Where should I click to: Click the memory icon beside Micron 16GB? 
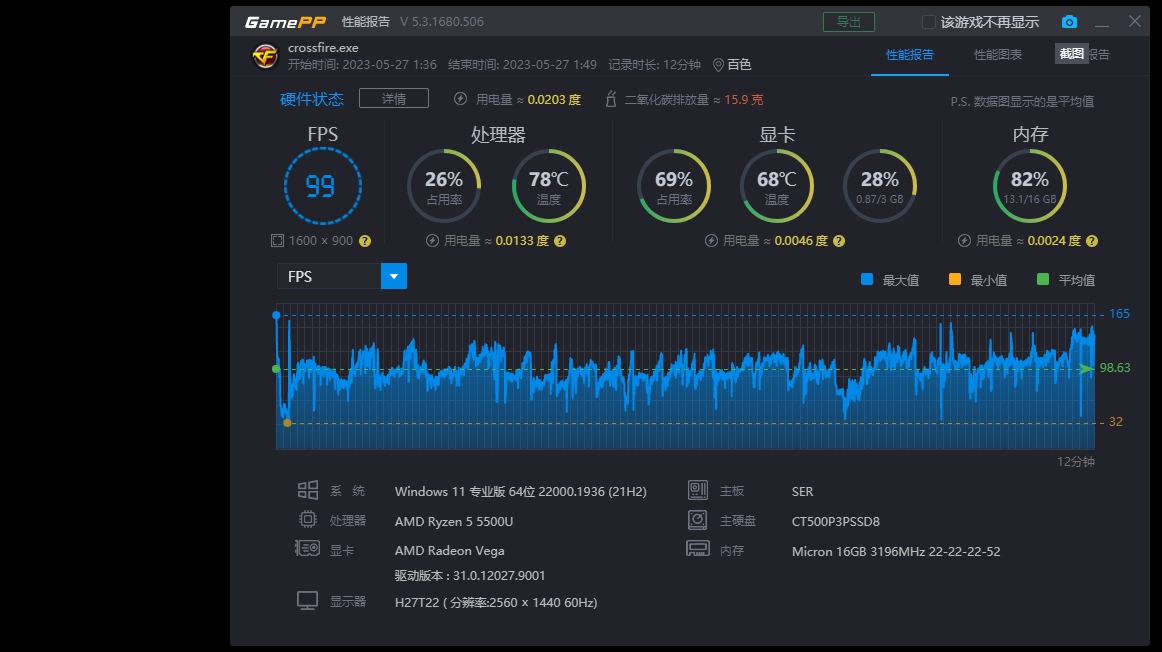point(697,549)
